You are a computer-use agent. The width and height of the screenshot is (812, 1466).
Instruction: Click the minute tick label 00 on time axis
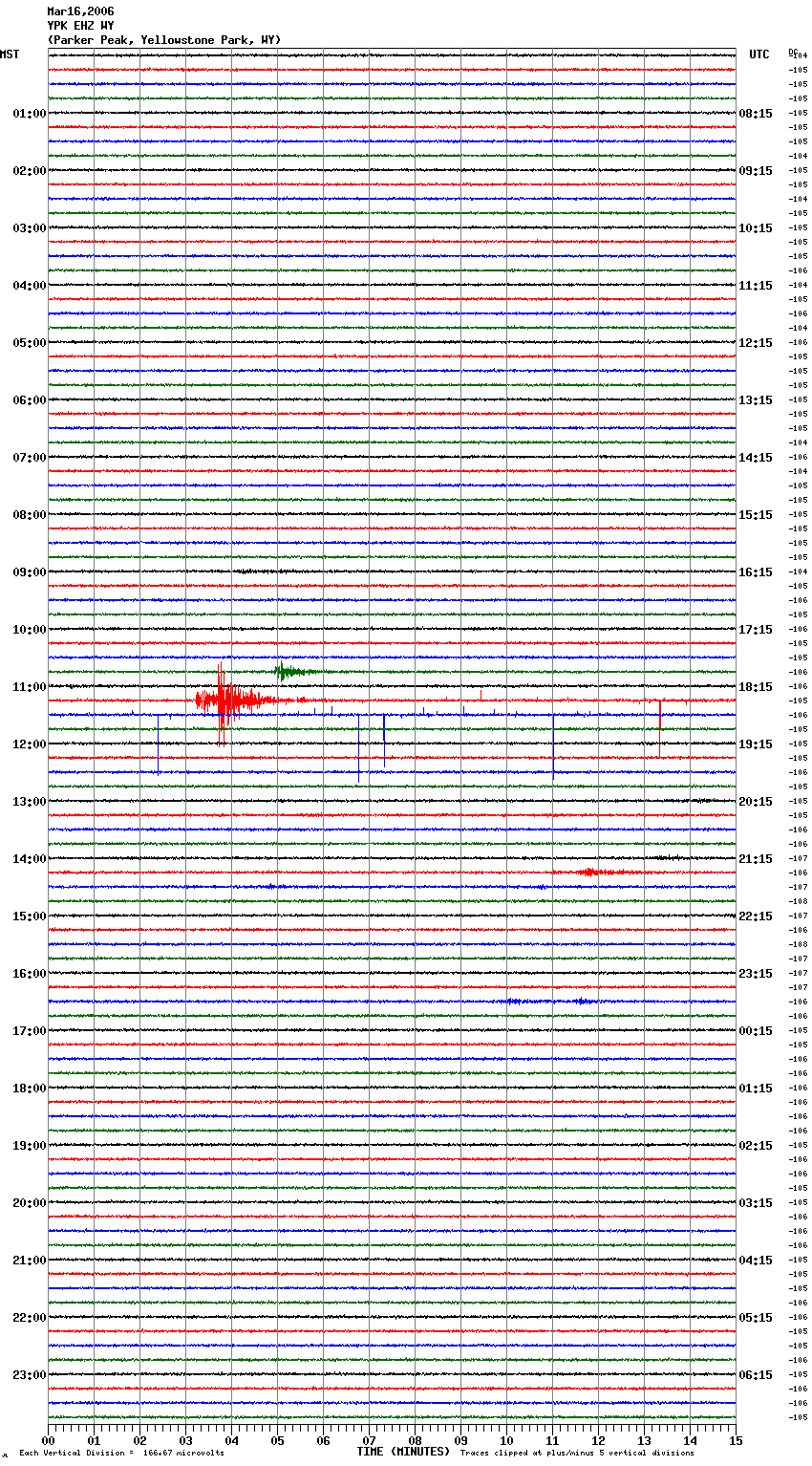tap(48, 1440)
